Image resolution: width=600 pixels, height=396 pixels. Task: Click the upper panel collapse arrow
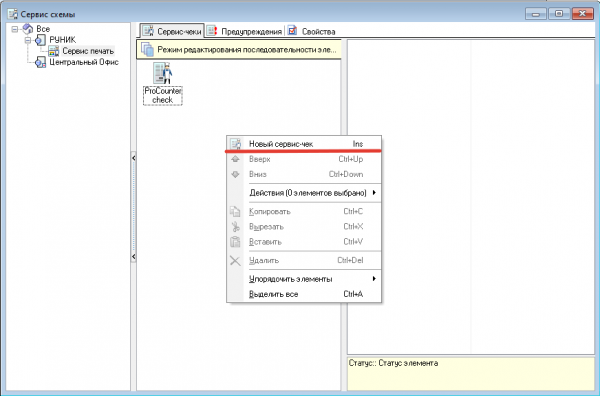pyautogui.click(x=134, y=158)
